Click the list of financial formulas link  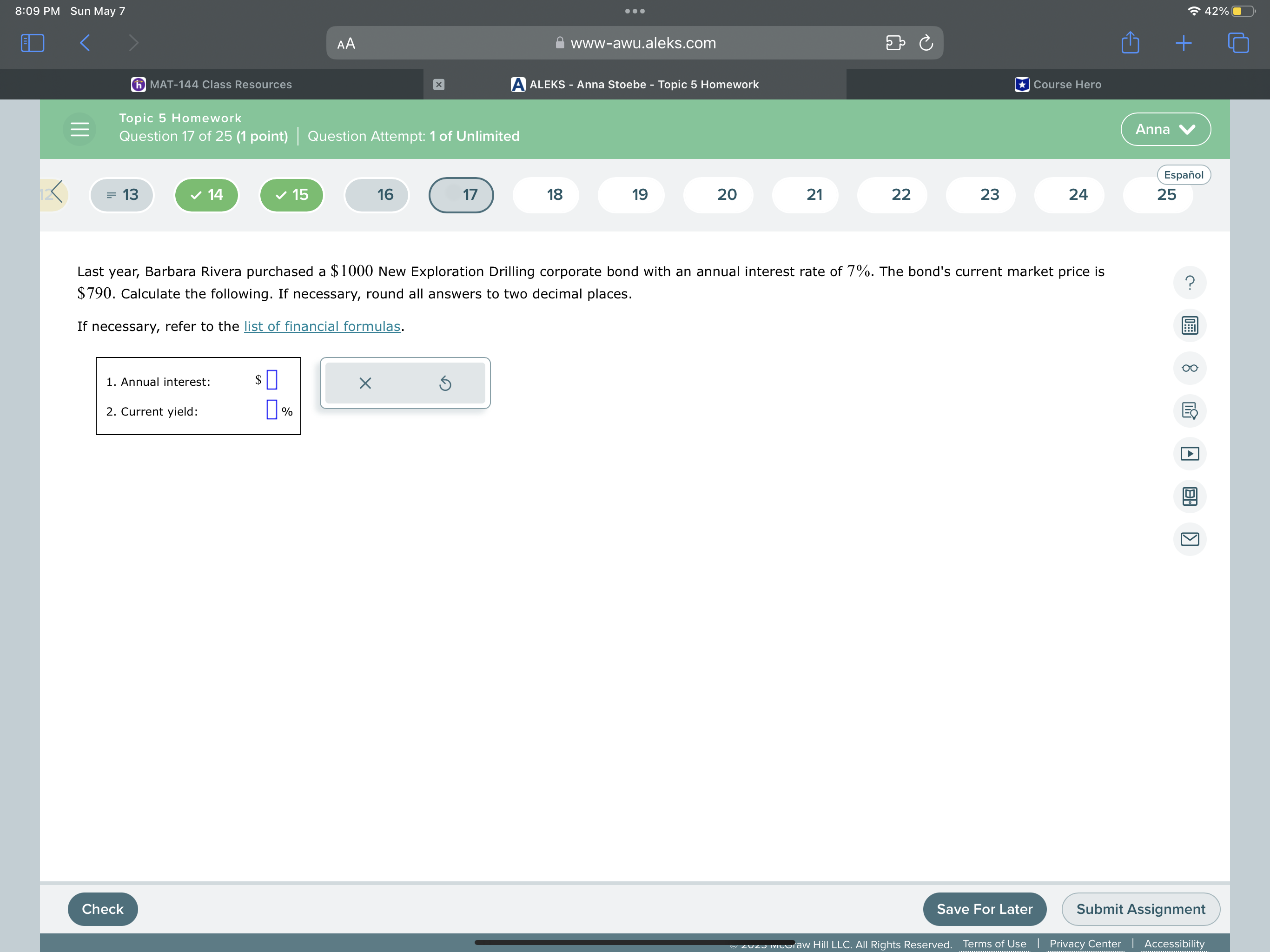pyautogui.click(x=322, y=326)
